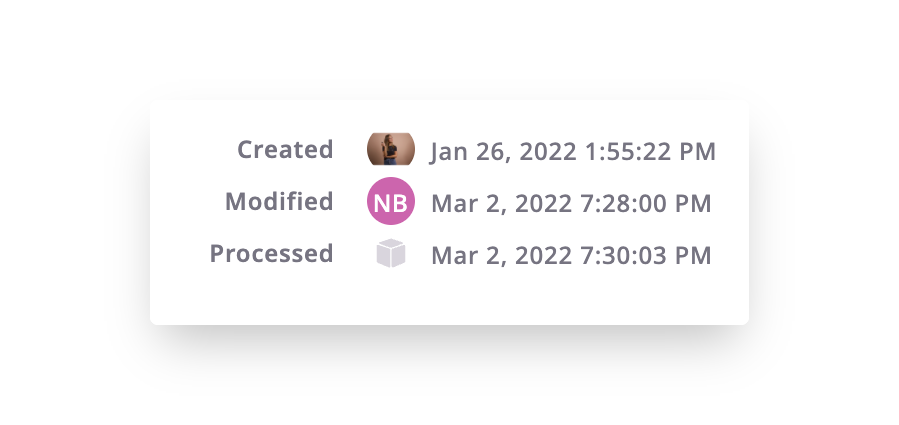
Task: Click the Jan 26, 2022 date text
Action: pos(503,152)
